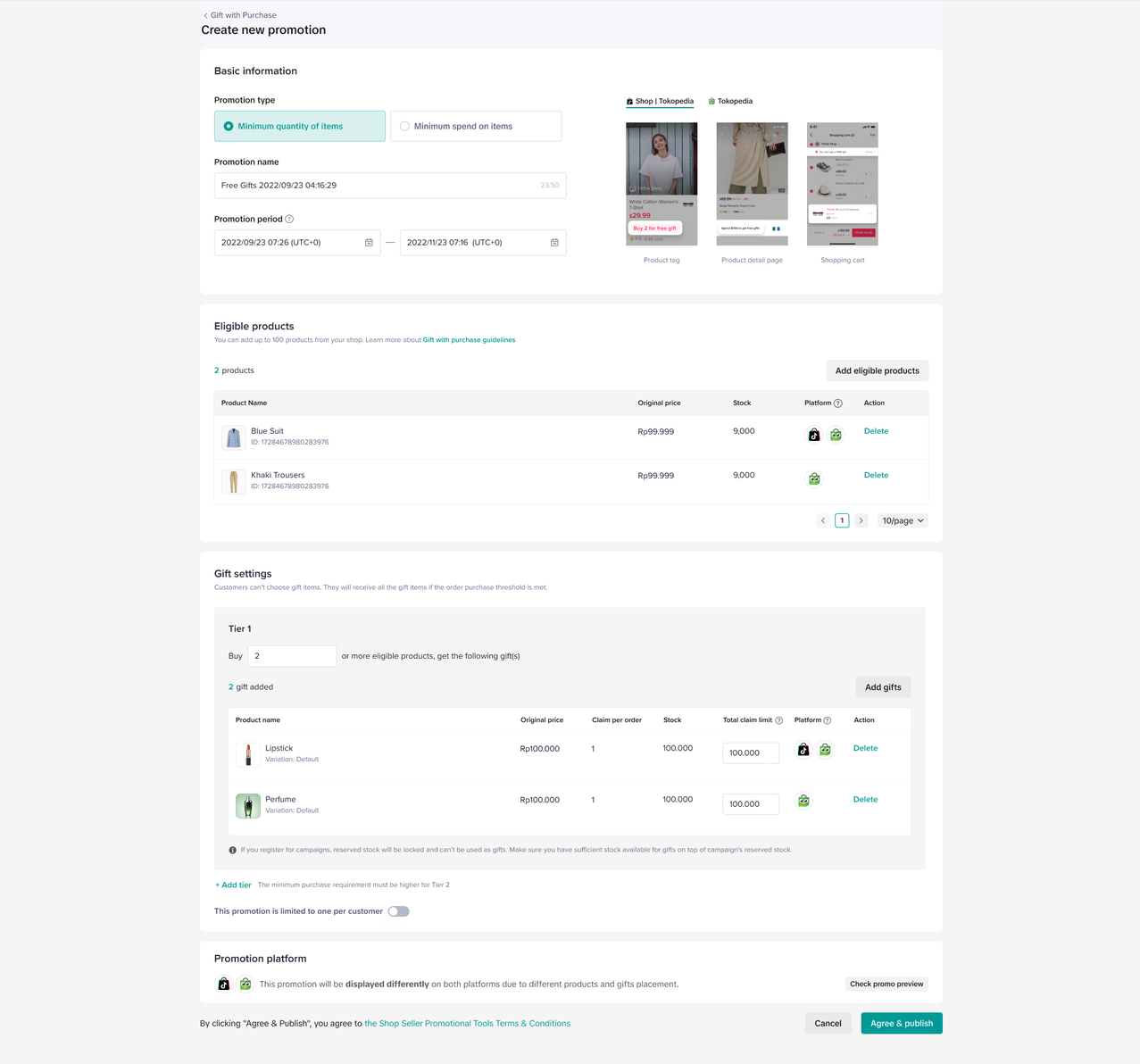Switch to Shop | Tokopedia preview tab

(660, 101)
